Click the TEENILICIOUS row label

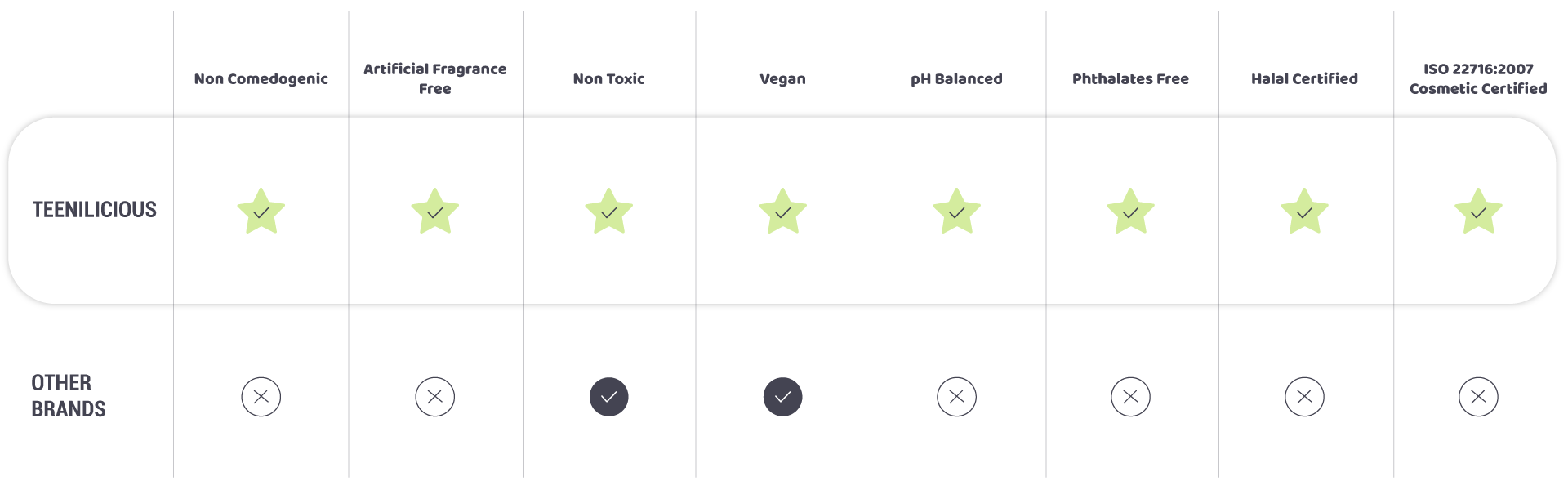click(x=95, y=210)
